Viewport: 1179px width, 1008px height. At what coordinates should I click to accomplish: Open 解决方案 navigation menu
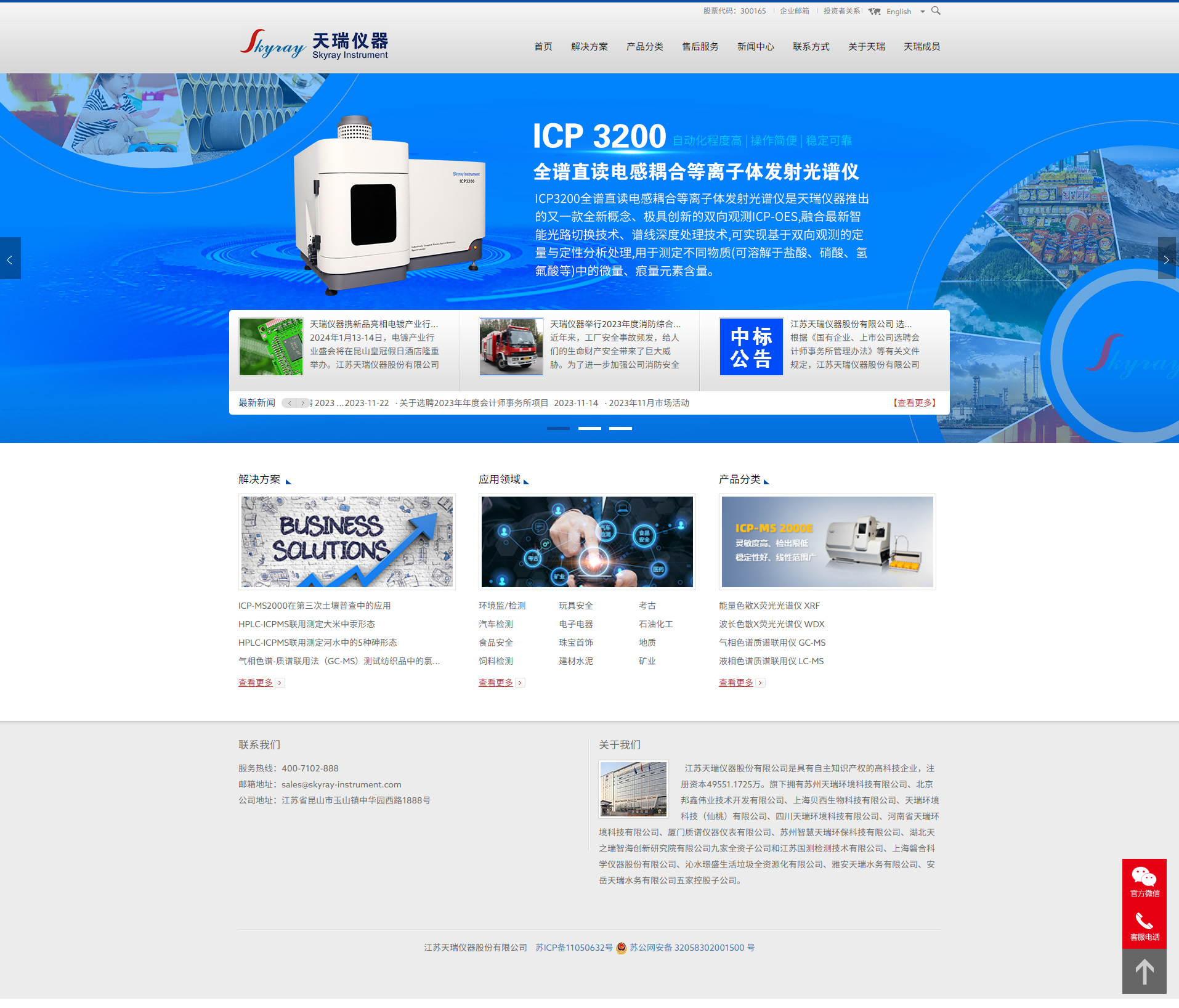click(589, 47)
